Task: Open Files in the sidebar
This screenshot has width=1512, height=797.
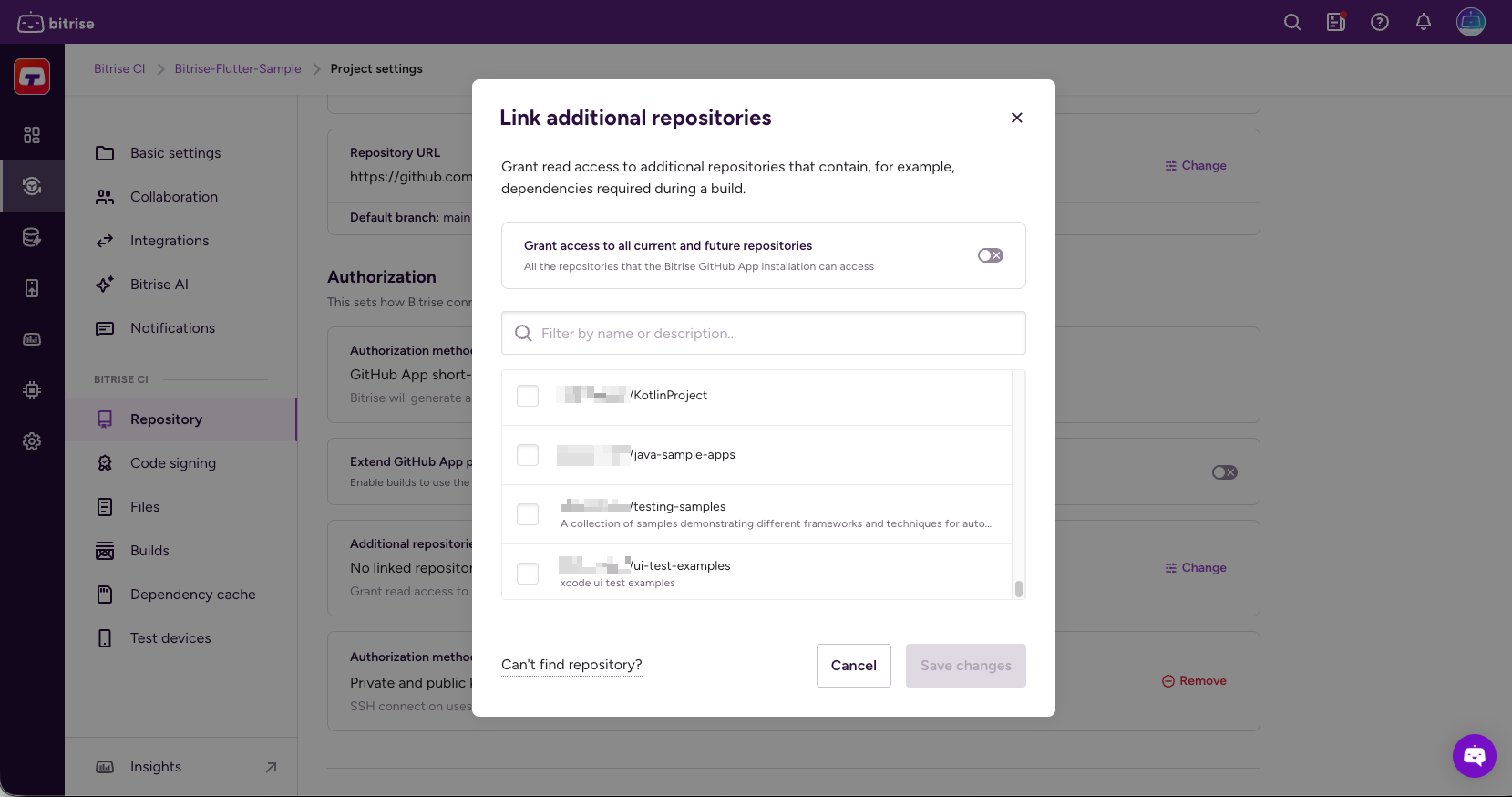Action: [x=181, y=507]
